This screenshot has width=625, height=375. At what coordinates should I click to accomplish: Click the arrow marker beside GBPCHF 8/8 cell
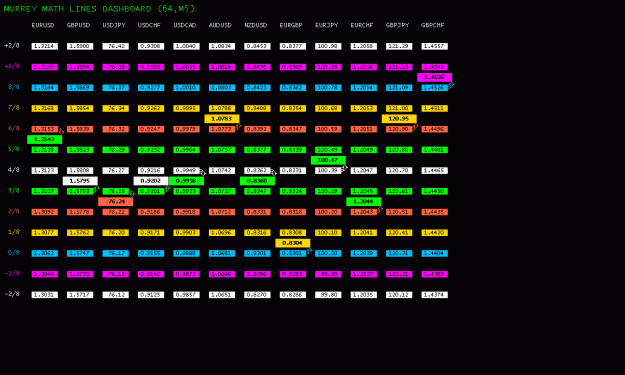[451, 85]
